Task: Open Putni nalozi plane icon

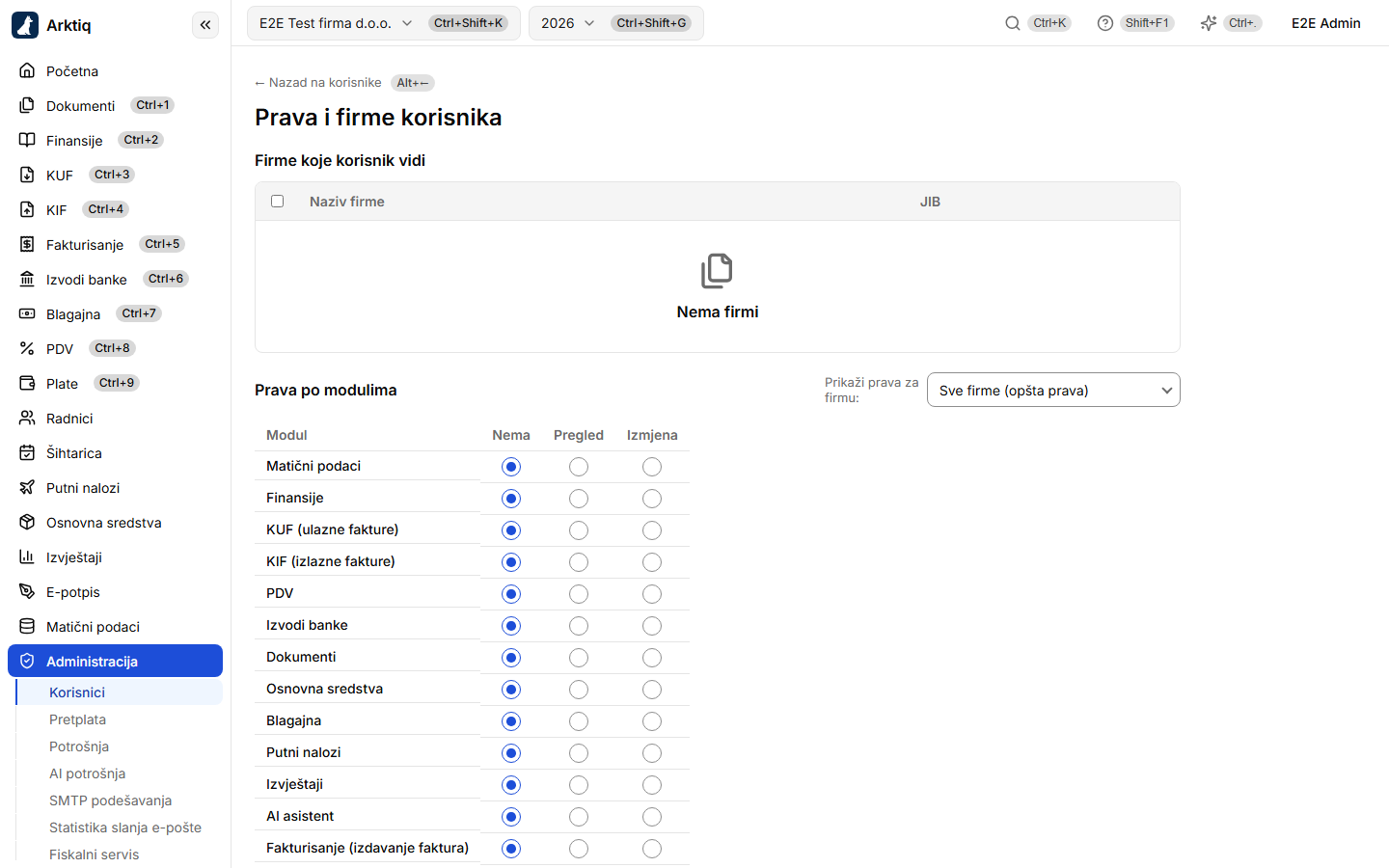Action: coord(27,487)
